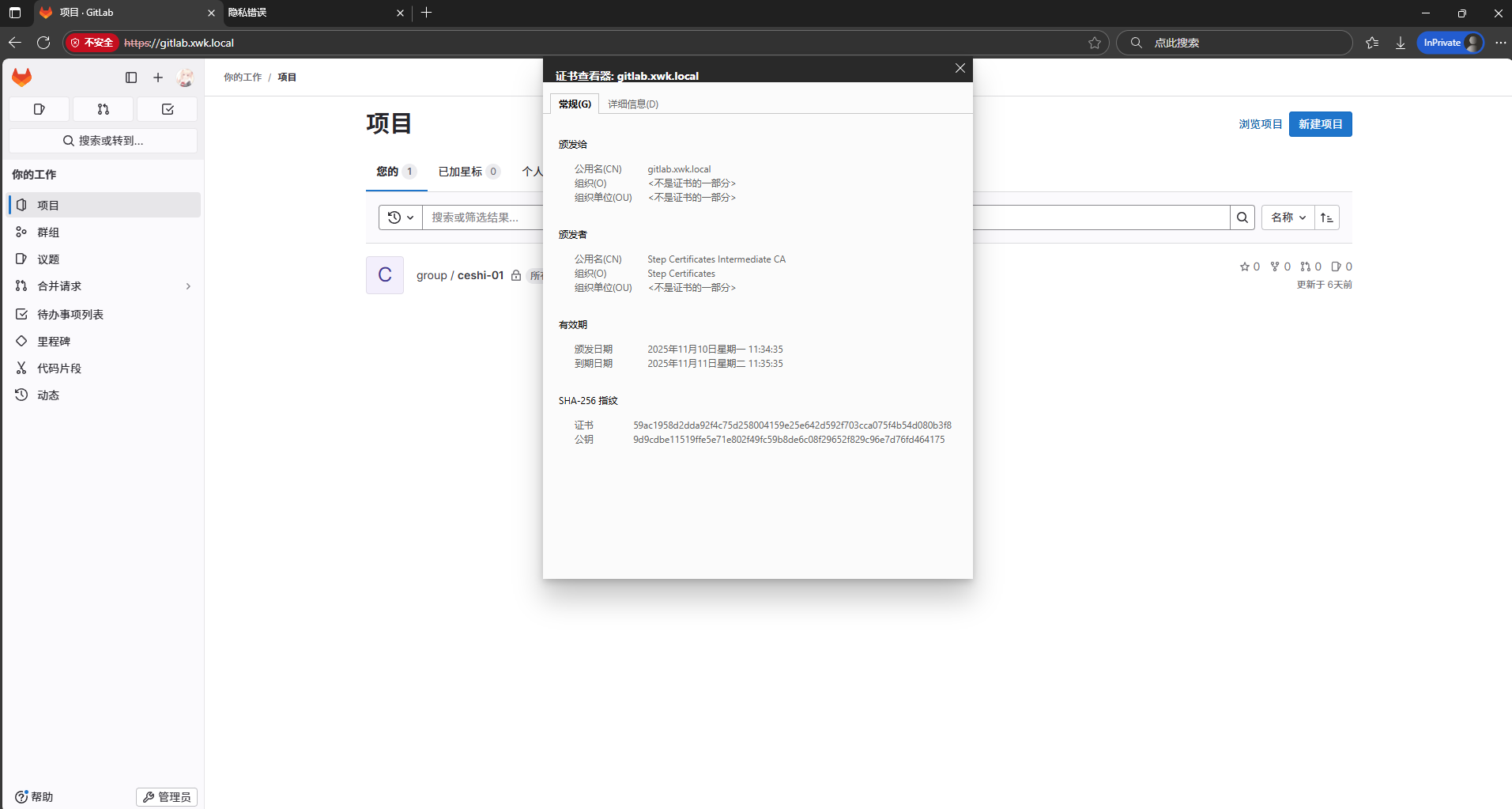Toggle the ascending sort direction

(x=1327, y=217)
